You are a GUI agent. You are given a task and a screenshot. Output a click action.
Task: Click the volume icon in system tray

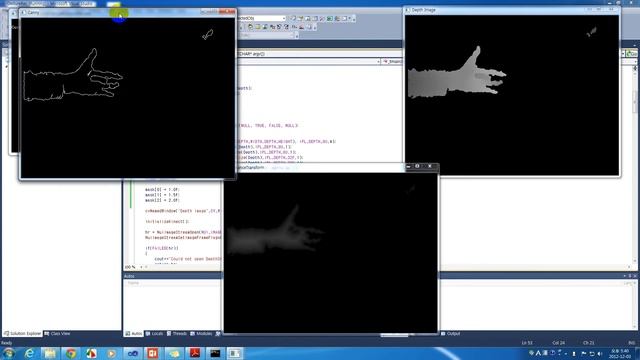click(600, 353)
